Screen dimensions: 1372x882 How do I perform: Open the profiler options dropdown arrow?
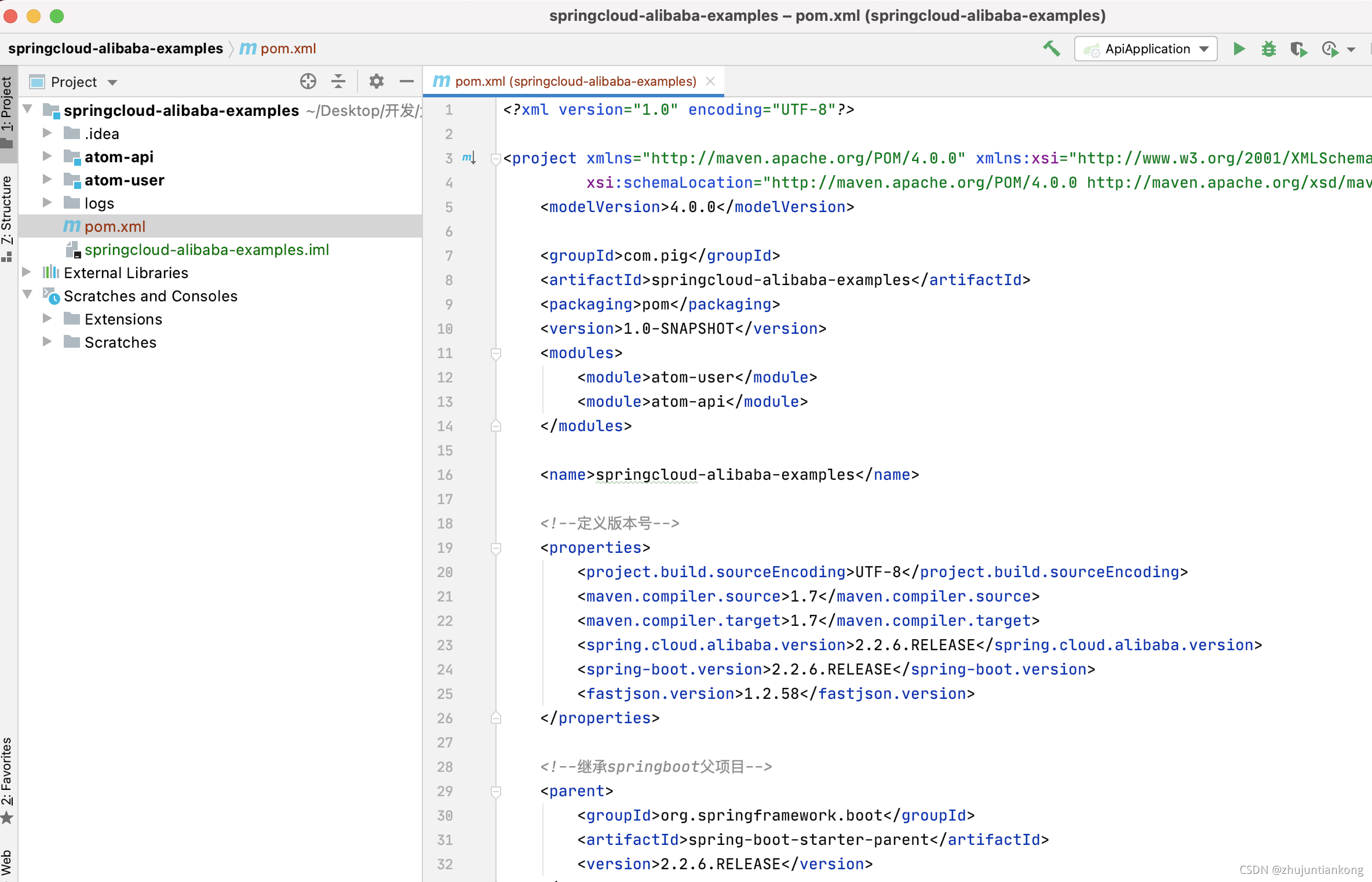pyautogui.click(x=1351, y=50)
